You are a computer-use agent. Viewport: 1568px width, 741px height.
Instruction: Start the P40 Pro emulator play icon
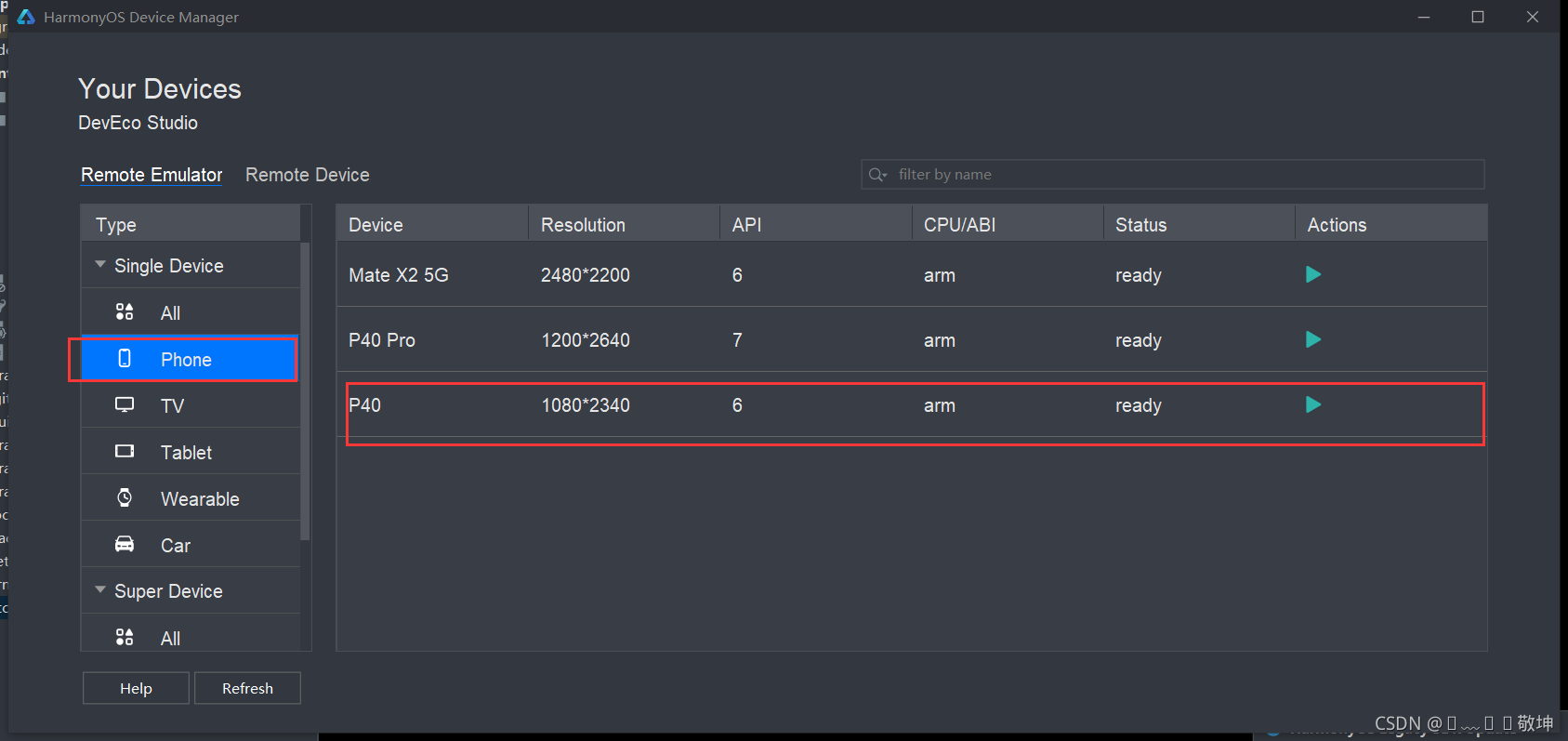coord(1313,339)
